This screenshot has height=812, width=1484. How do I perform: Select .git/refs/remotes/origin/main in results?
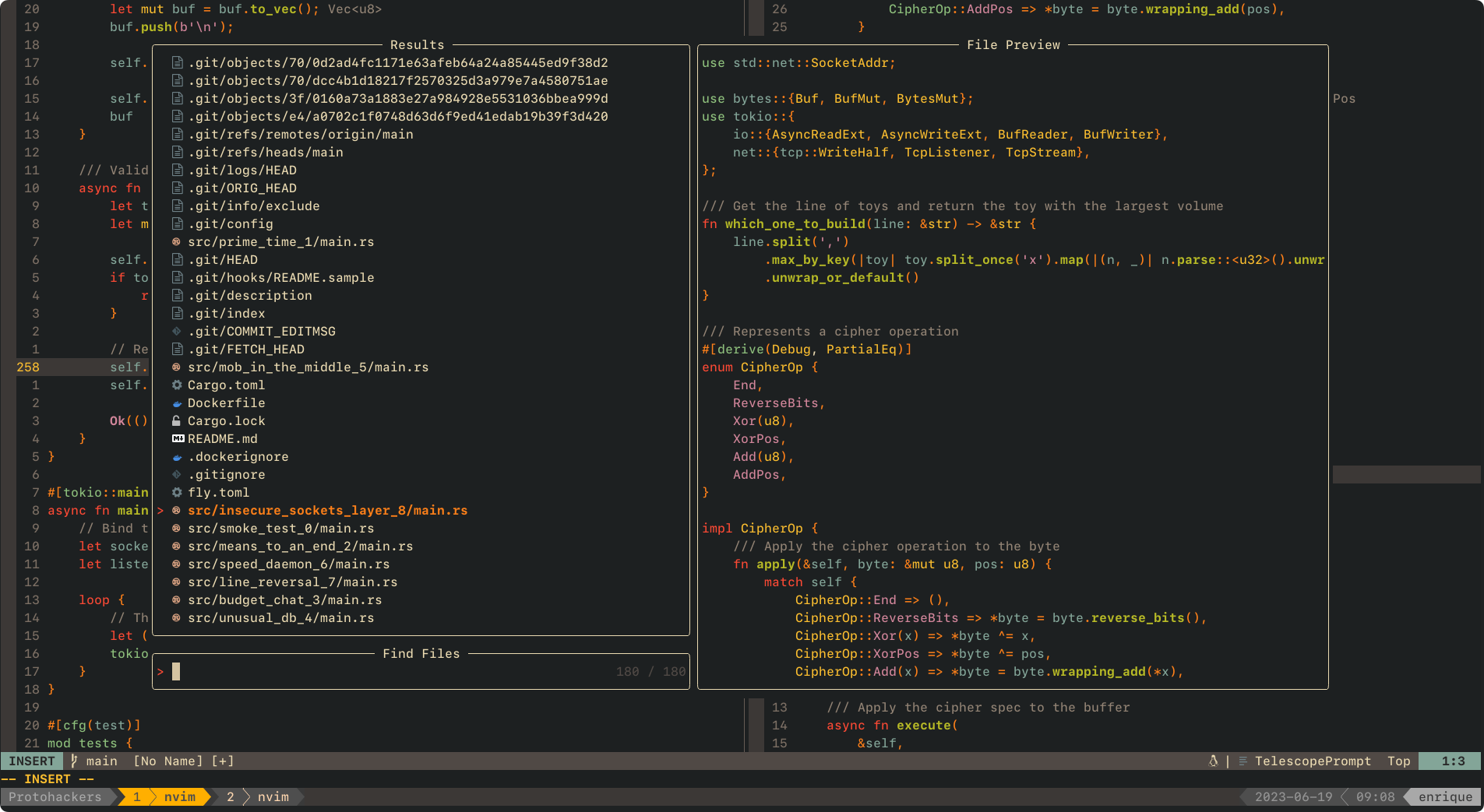[421, 134]
